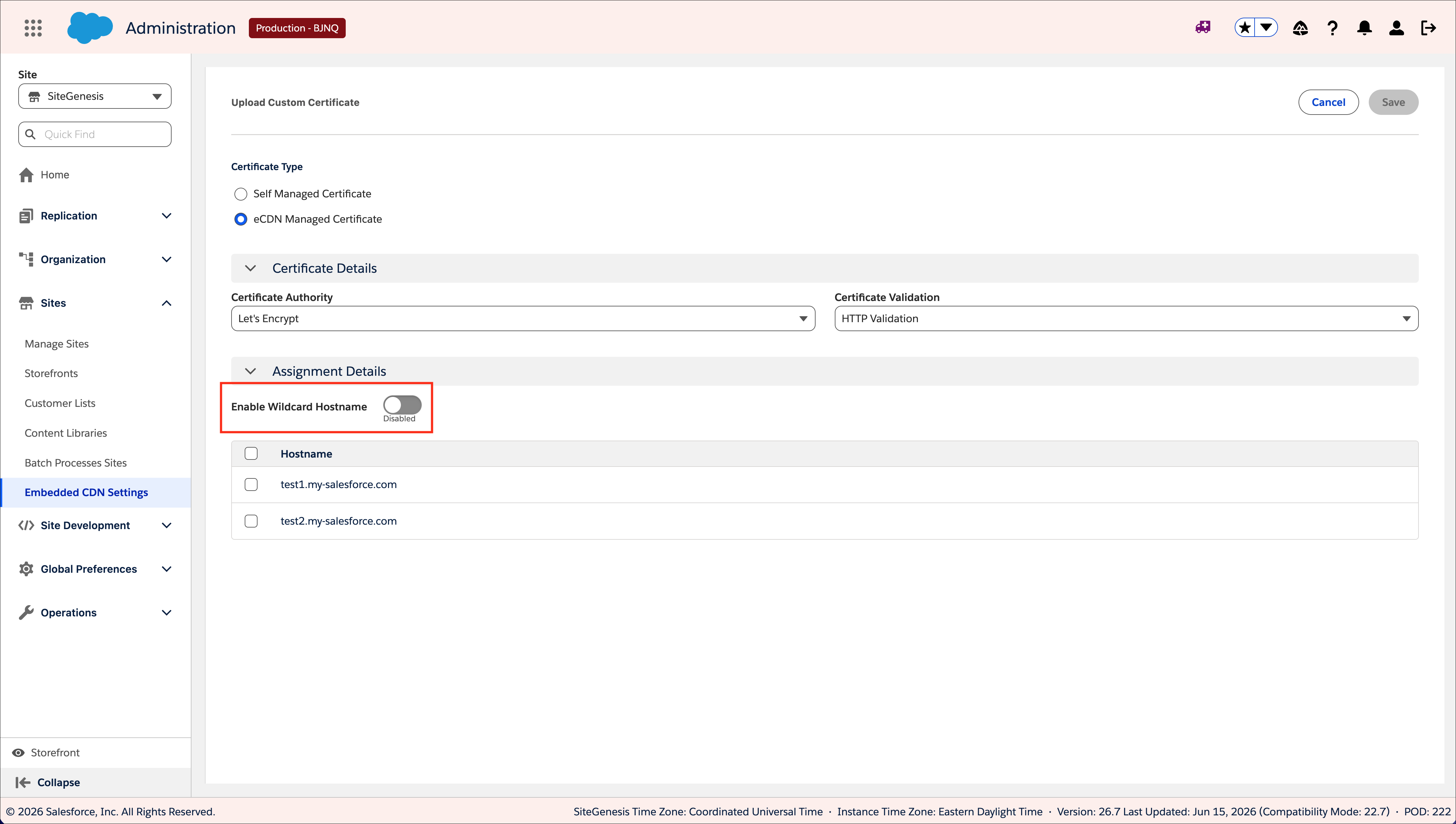Click the Save button
The width and height of the screenshot is (1456, 824).
point(1393,102)
